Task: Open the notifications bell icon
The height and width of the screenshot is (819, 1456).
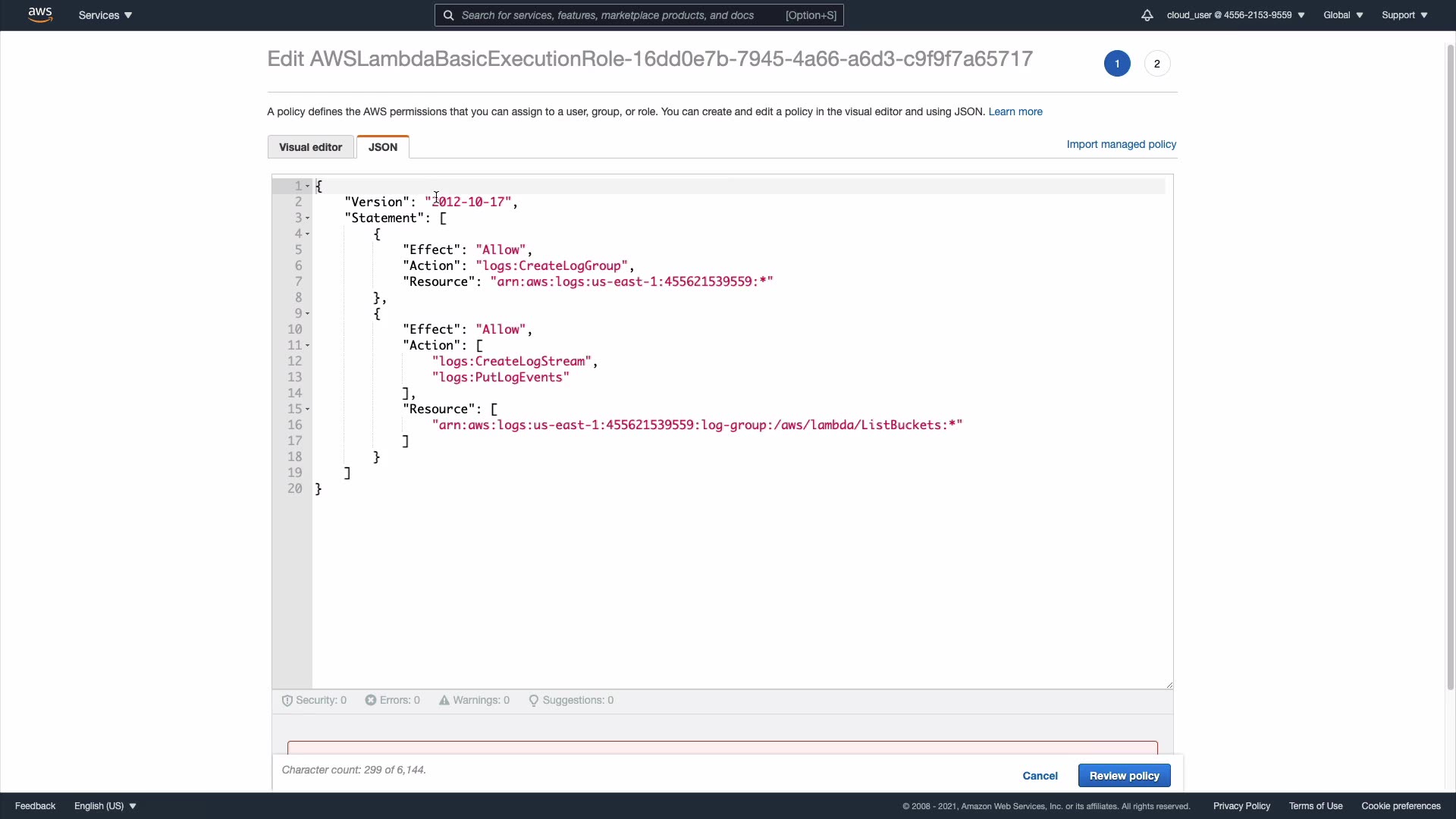Action: tap(1147, 15)
